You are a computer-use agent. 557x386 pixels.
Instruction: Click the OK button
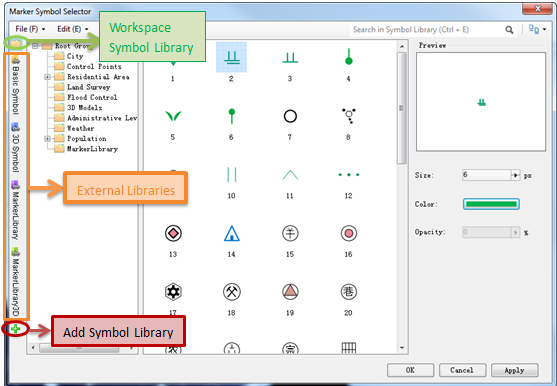[410, 370]
